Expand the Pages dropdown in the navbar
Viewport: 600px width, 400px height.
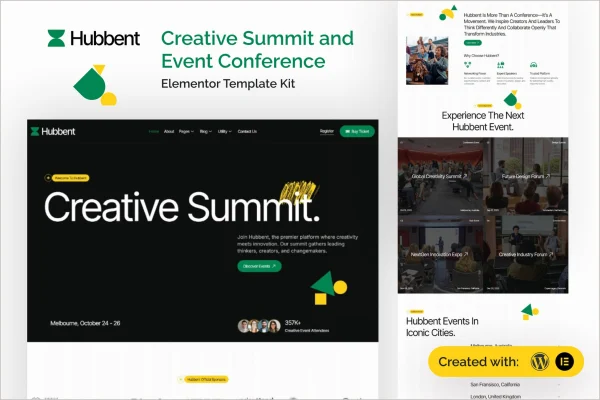186,131
